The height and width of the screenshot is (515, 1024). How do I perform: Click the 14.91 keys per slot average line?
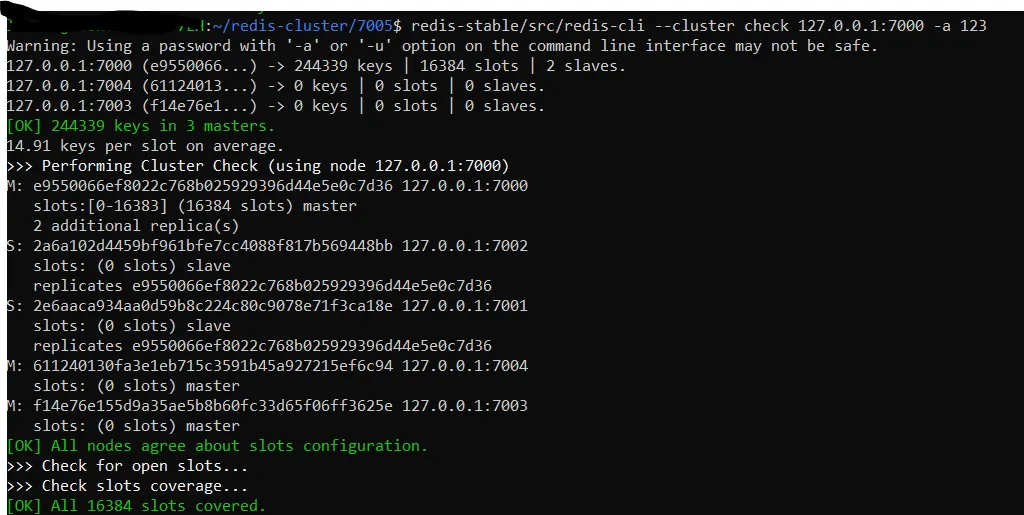[145, 146]
